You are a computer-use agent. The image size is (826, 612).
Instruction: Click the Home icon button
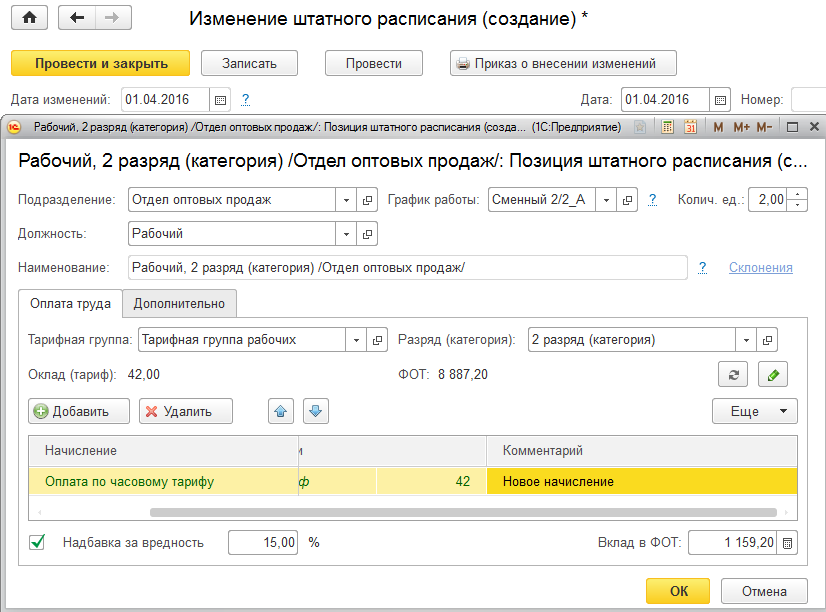[30, 19]
